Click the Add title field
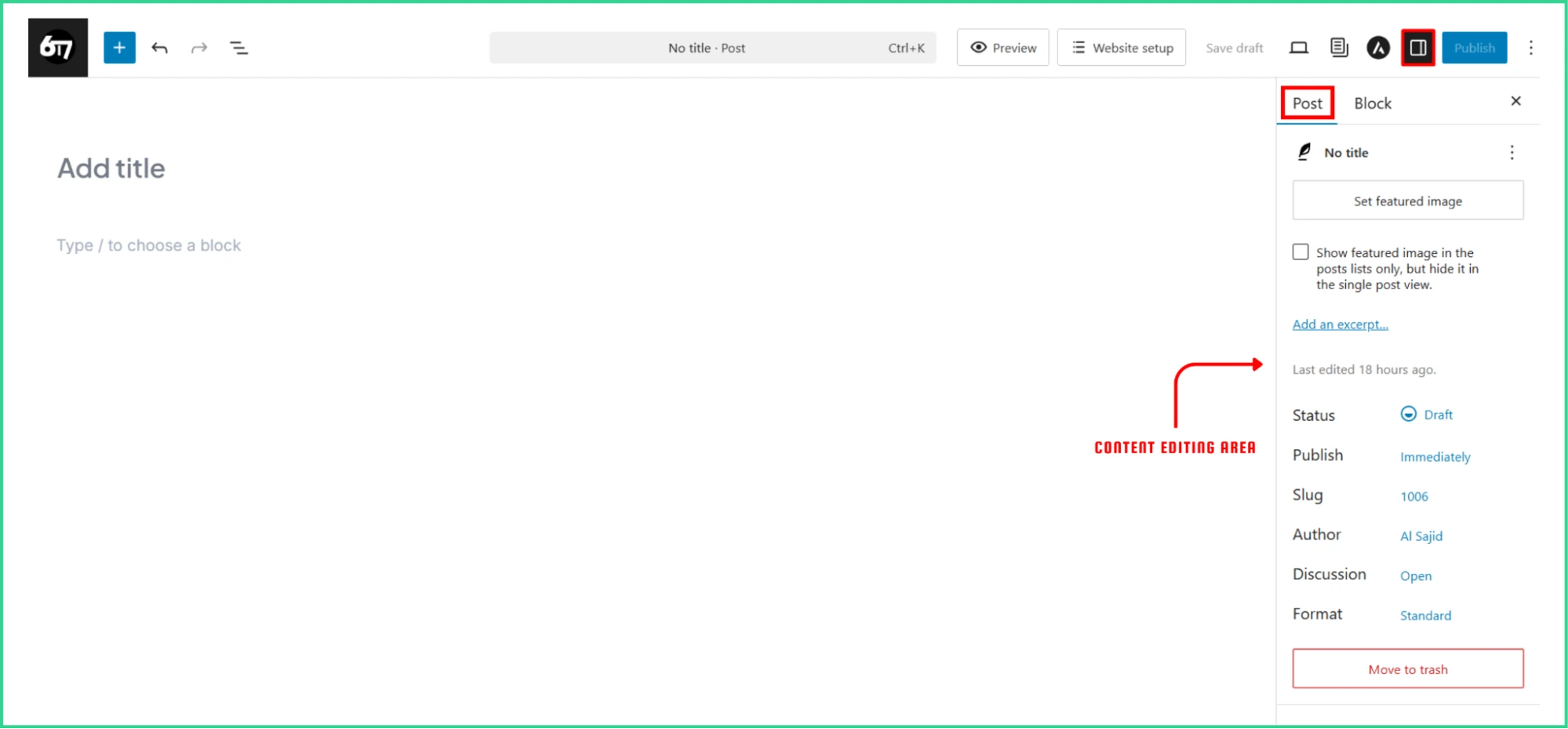Image resolution: width=1568 pixels, height=729 pixels. pos(111,169)
